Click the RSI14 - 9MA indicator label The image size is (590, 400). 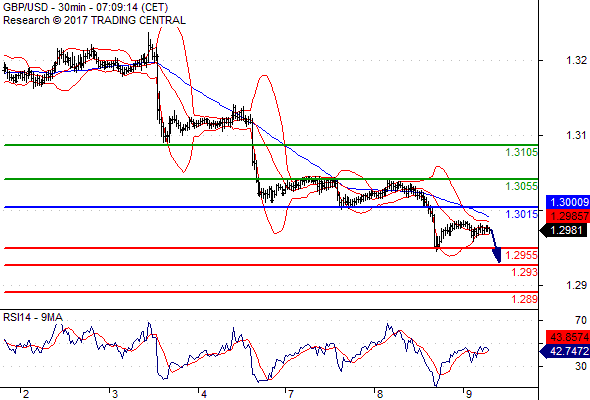tap(33, 318)
